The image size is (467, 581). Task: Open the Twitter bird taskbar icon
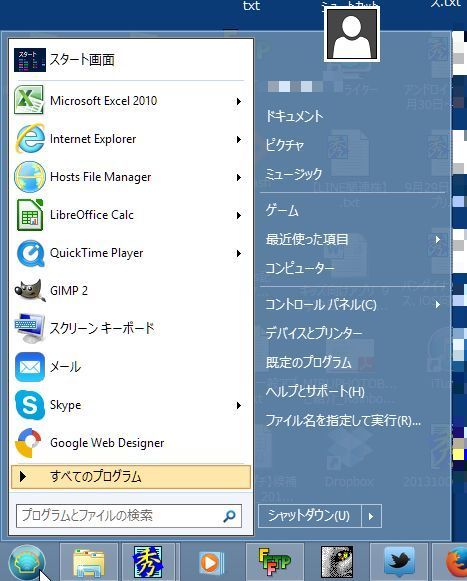(399, 561)
